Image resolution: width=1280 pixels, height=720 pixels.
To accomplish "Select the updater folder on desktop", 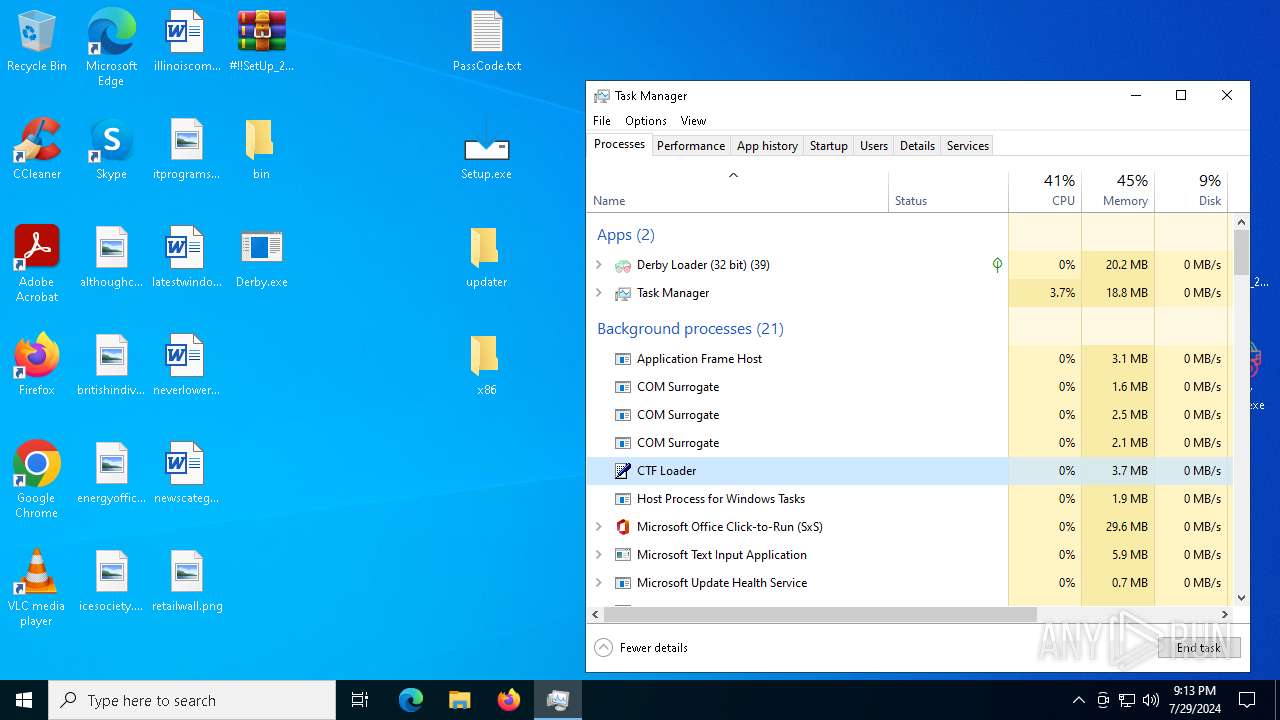I will [487, 258].
